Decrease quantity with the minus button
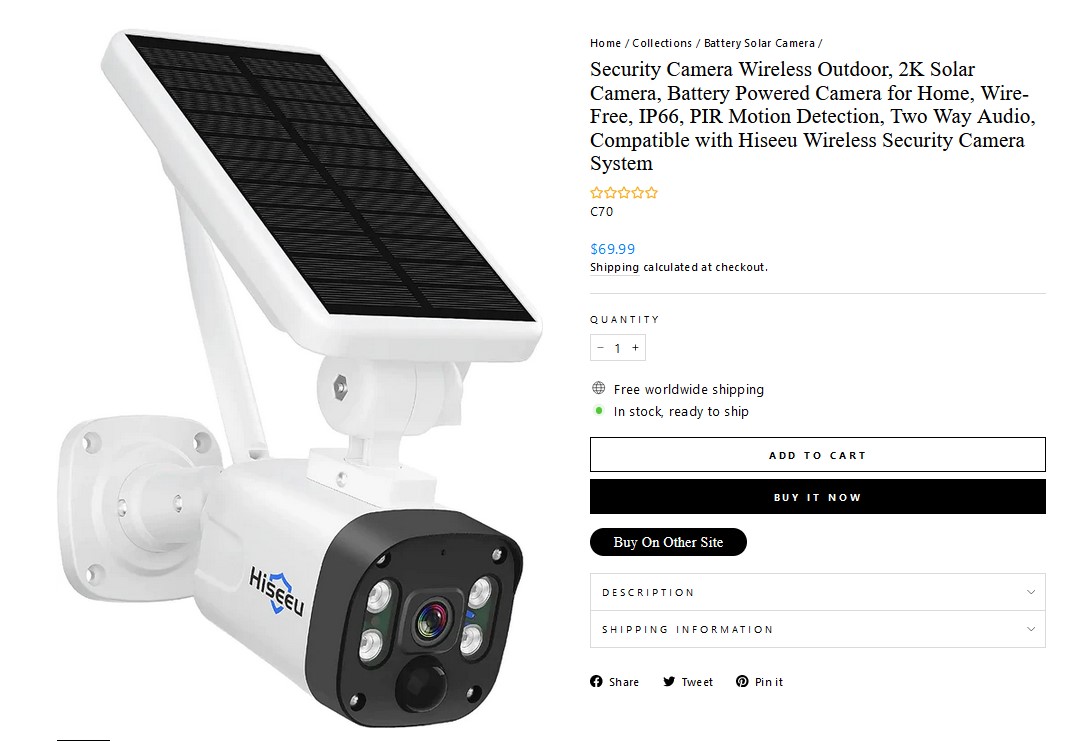Image resolution: width=1078 pixels, height=741 pixels. tap(600, 348)
